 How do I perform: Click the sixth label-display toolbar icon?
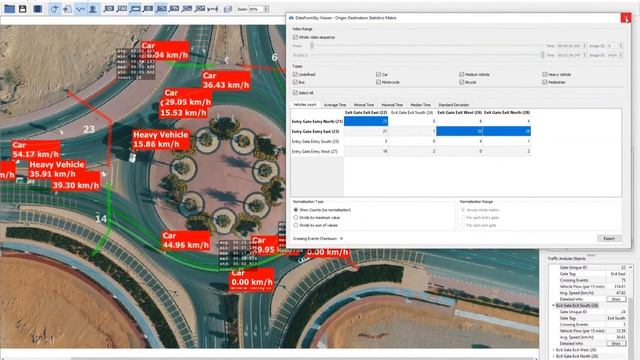(174, 9)
